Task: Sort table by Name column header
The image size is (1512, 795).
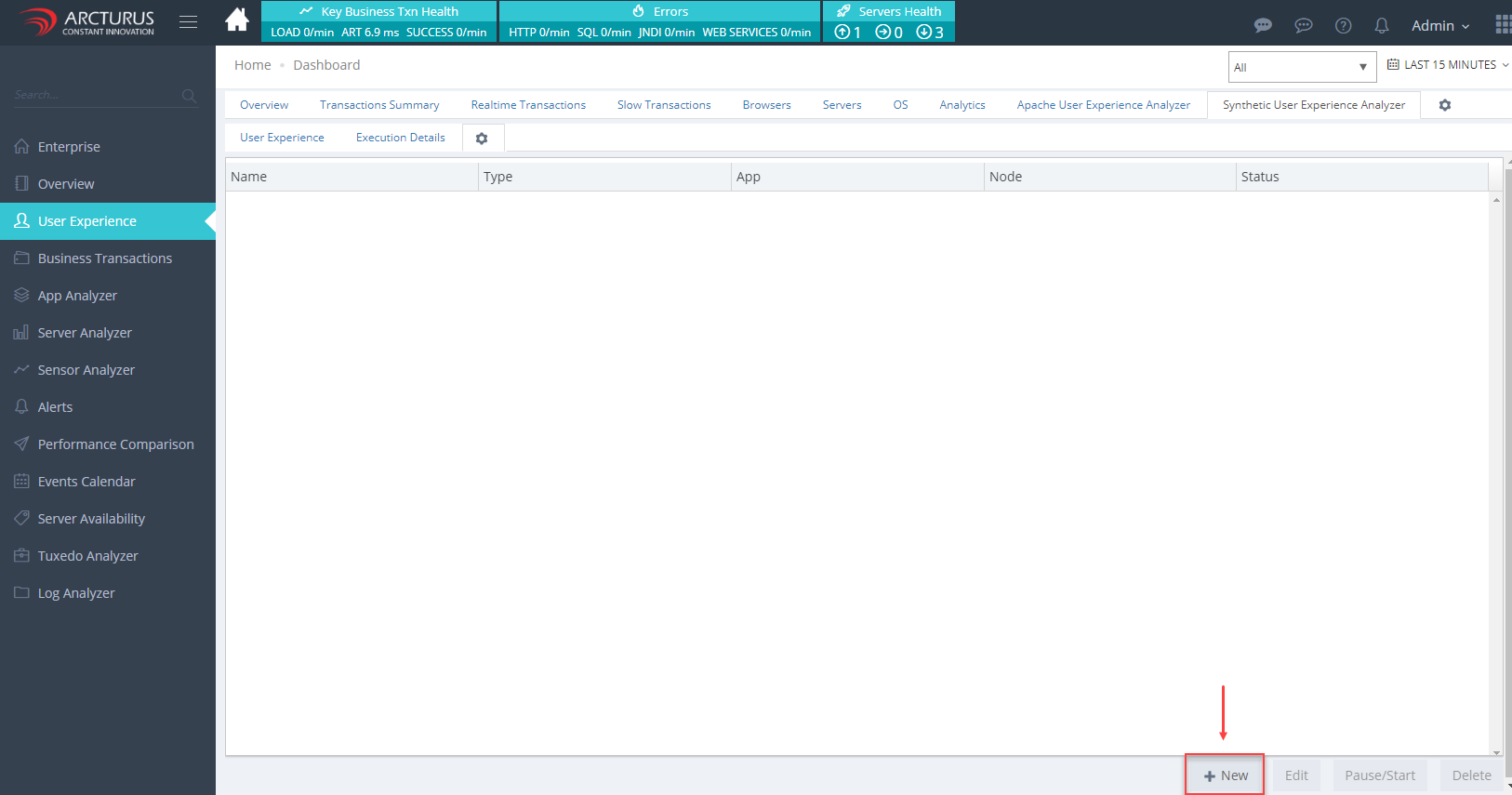Action: coord(249,177)
